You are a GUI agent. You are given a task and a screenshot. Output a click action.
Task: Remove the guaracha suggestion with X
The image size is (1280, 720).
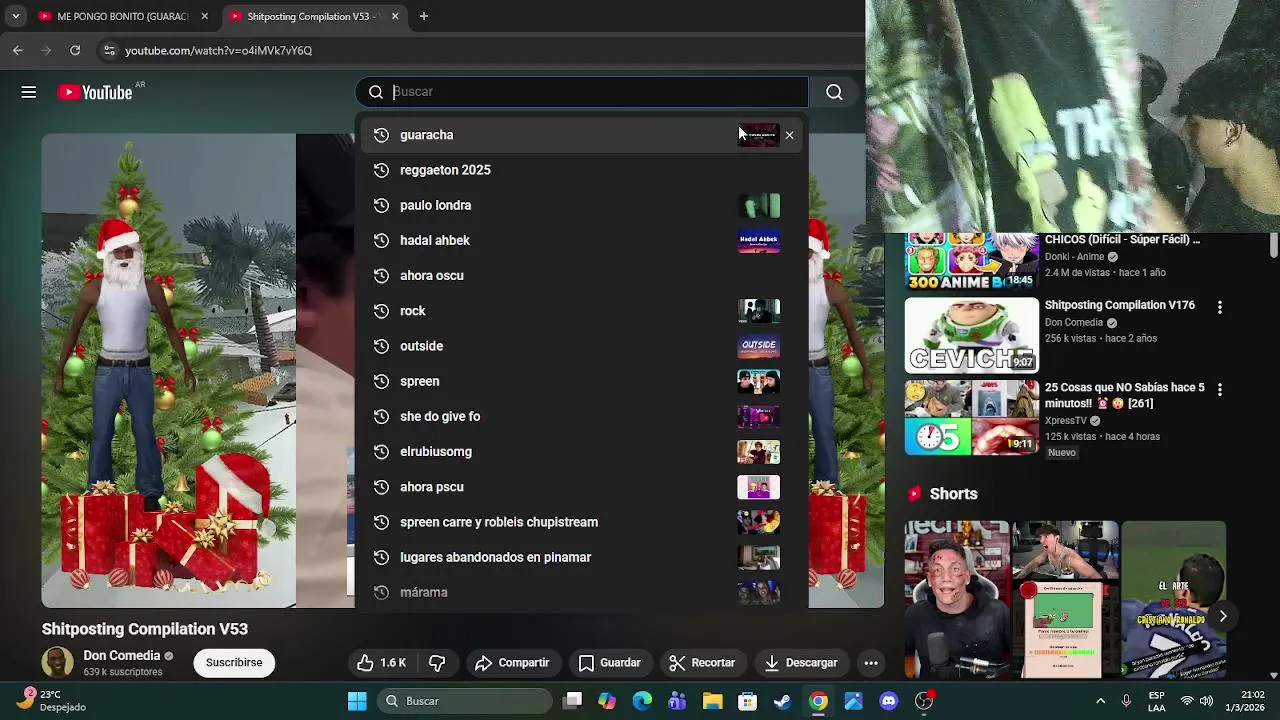point(789,135)
